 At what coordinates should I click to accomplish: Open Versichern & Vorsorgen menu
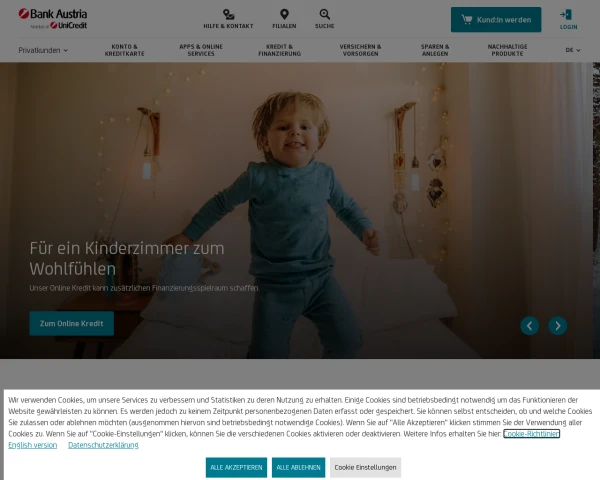tap(360, 50)
